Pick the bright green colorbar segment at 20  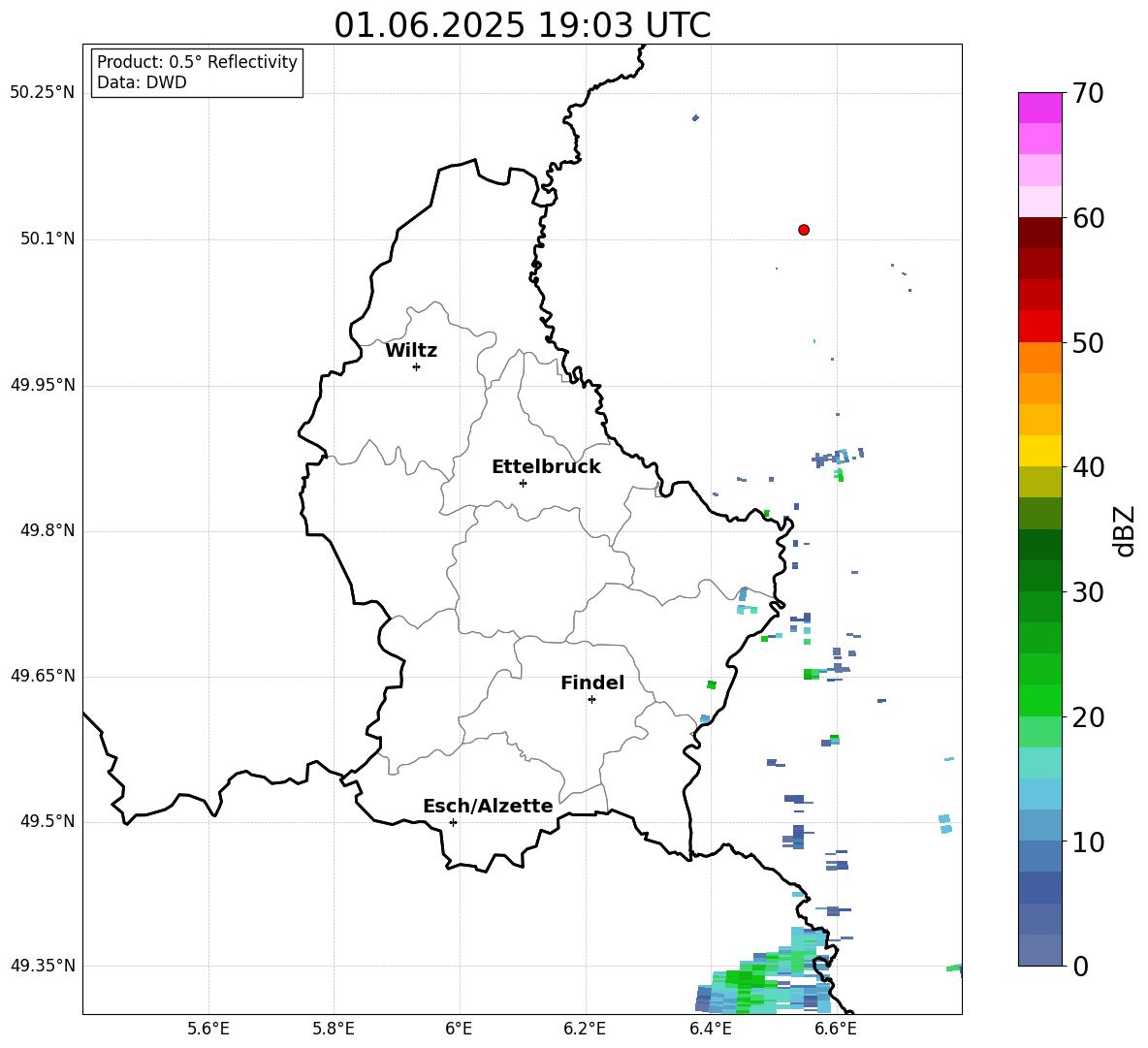[x=1039, y=700]
